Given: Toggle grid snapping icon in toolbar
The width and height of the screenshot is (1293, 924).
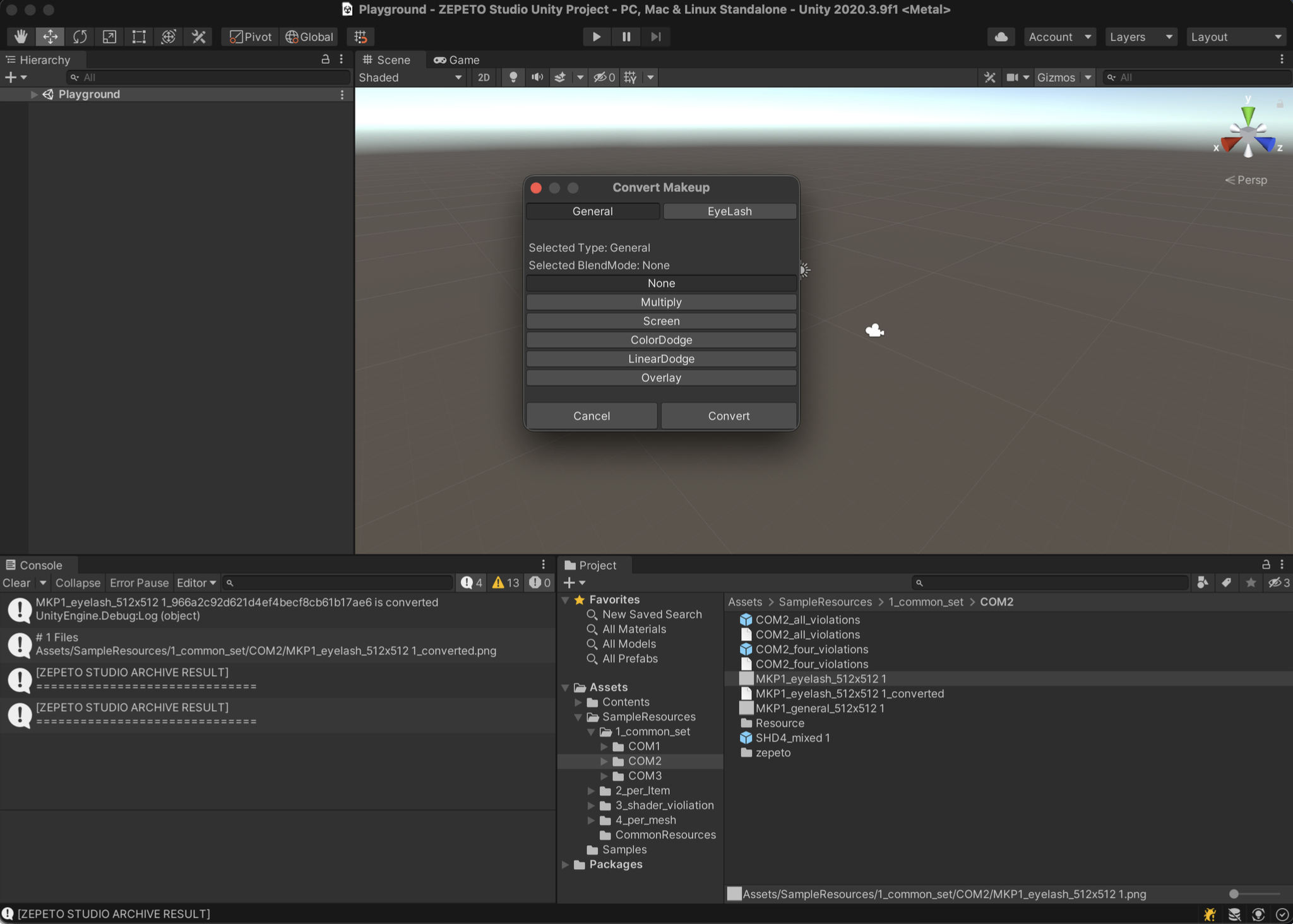Looking at the screenshot, I should tap(360, 37).
